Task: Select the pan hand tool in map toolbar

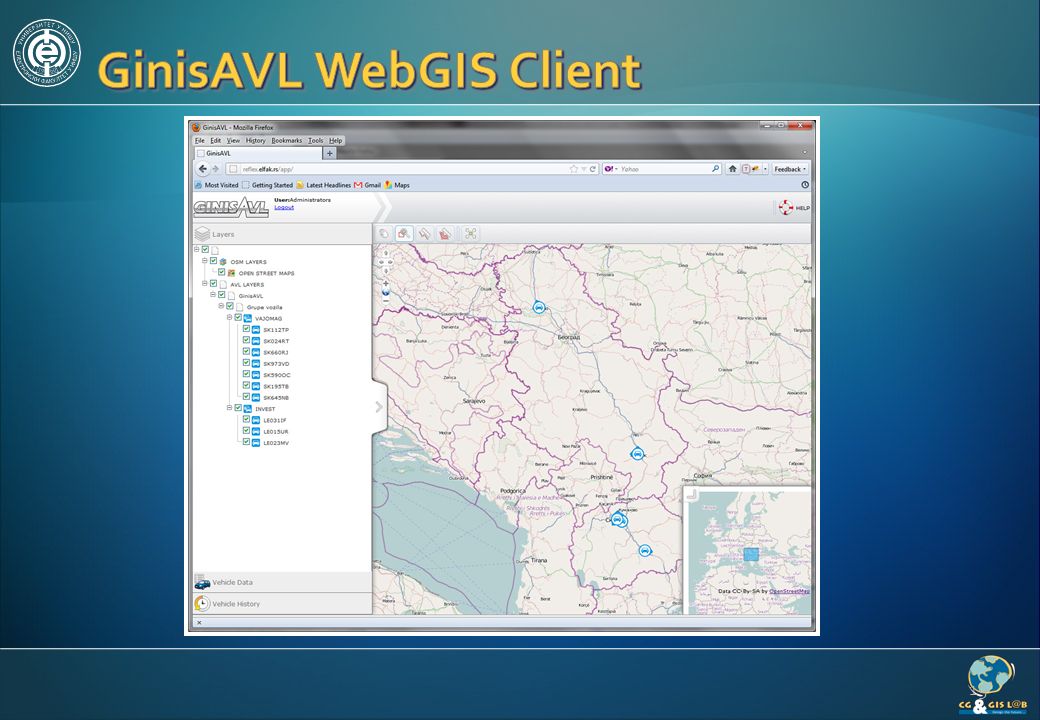Action: tap(384, 233)
